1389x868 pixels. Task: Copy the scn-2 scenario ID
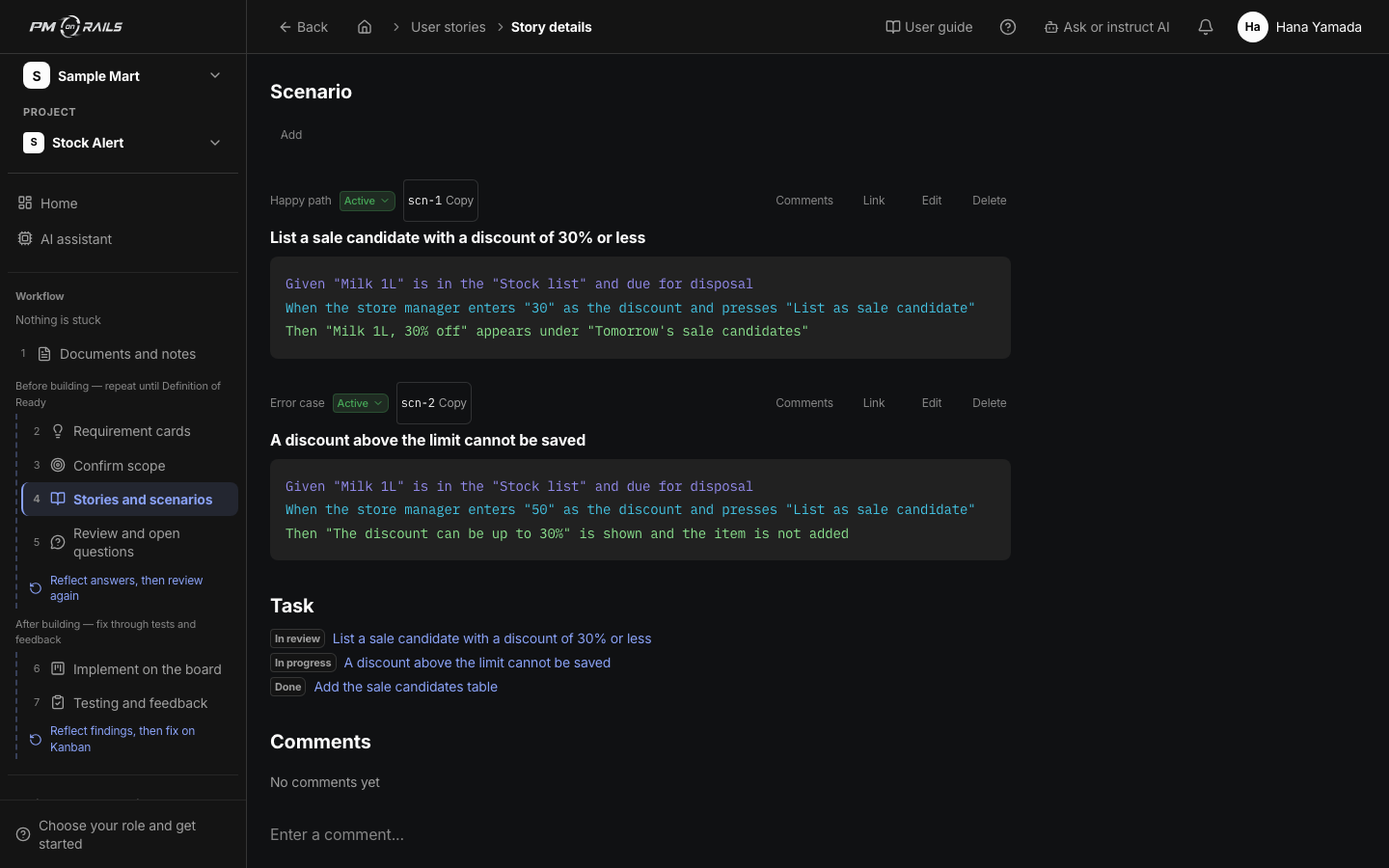pos(434,403)
